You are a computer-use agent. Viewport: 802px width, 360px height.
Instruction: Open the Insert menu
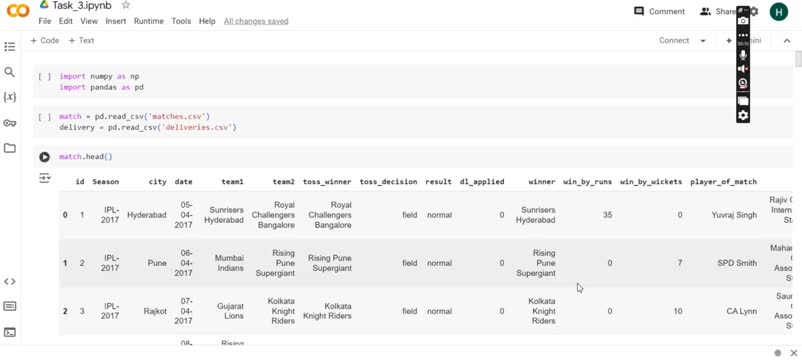tap(116, 21)
